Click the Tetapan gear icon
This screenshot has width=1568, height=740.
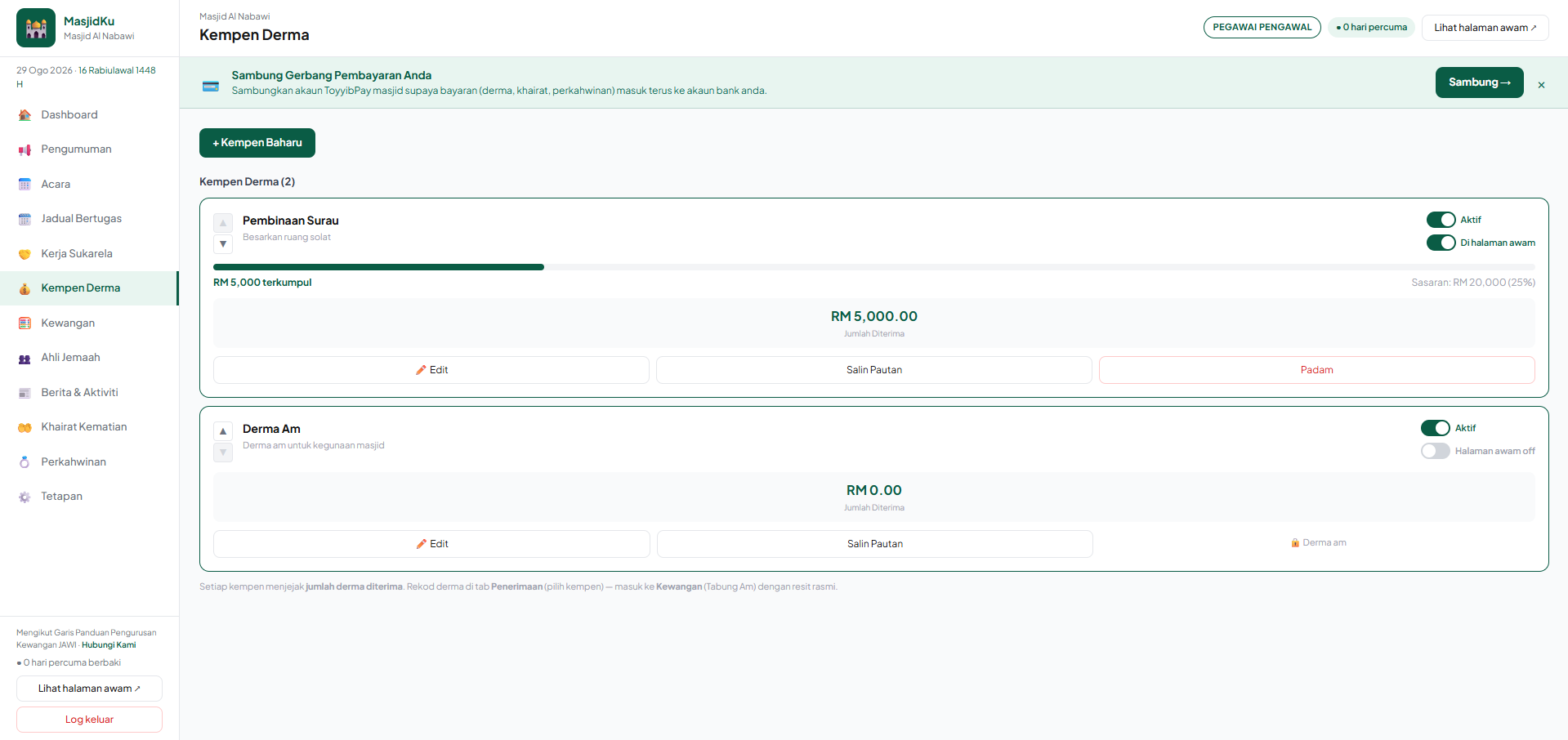point(25,497)
